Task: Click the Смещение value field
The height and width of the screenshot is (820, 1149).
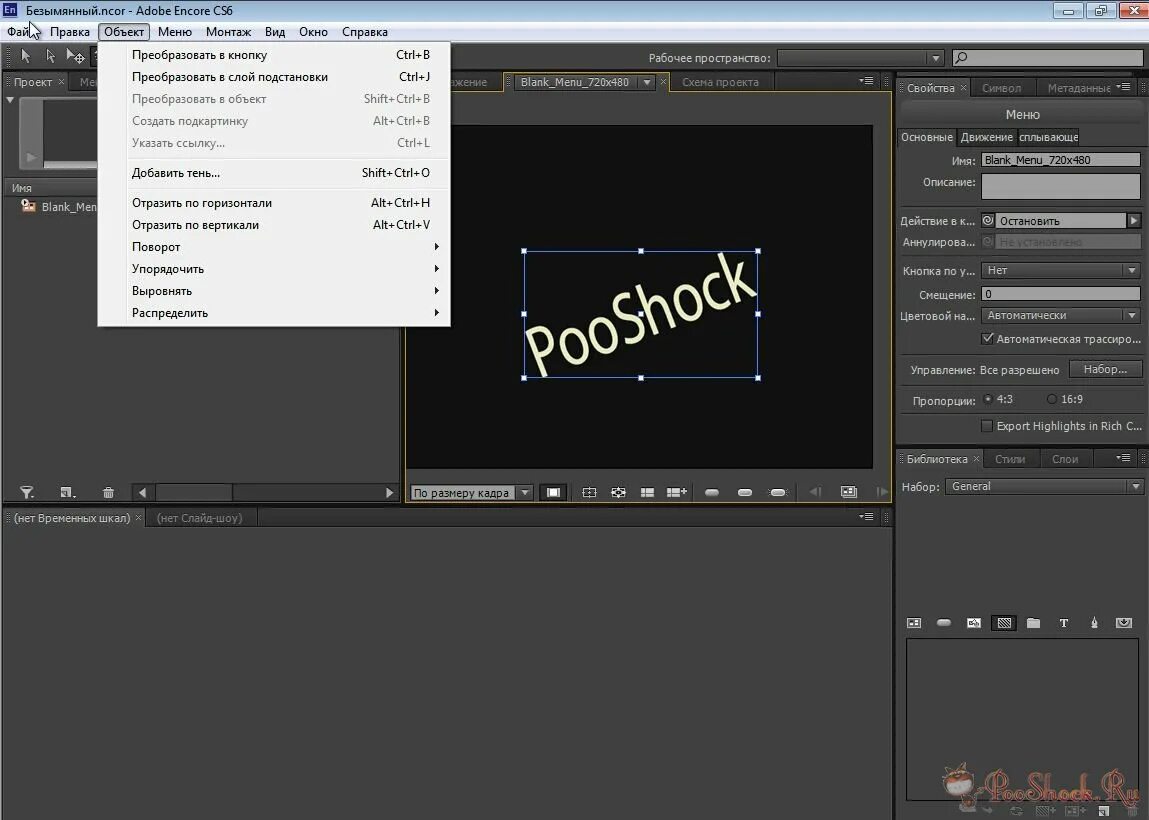Action: [1060, 294]
